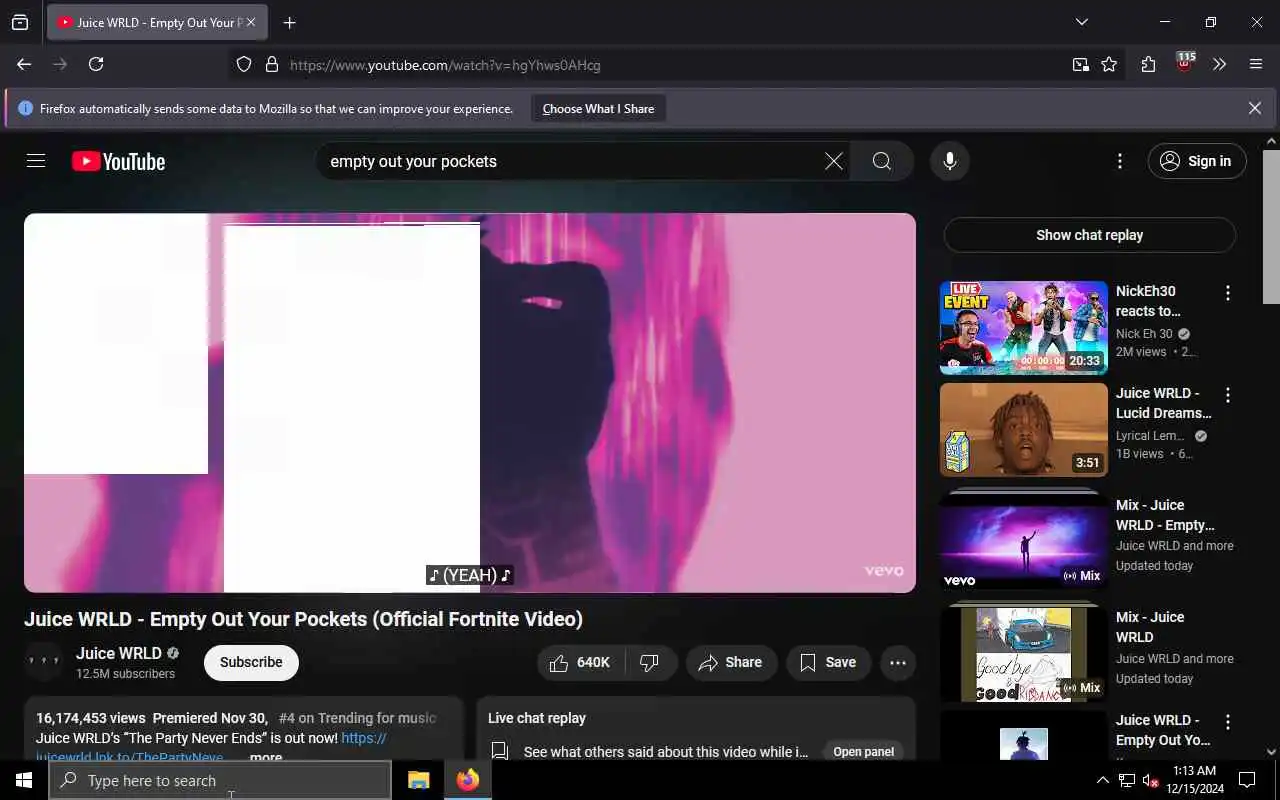This screenshot has width=1280, height=800.
Task: Open YouTube settings three-dot menu
Action: (x=1120, y=161)
